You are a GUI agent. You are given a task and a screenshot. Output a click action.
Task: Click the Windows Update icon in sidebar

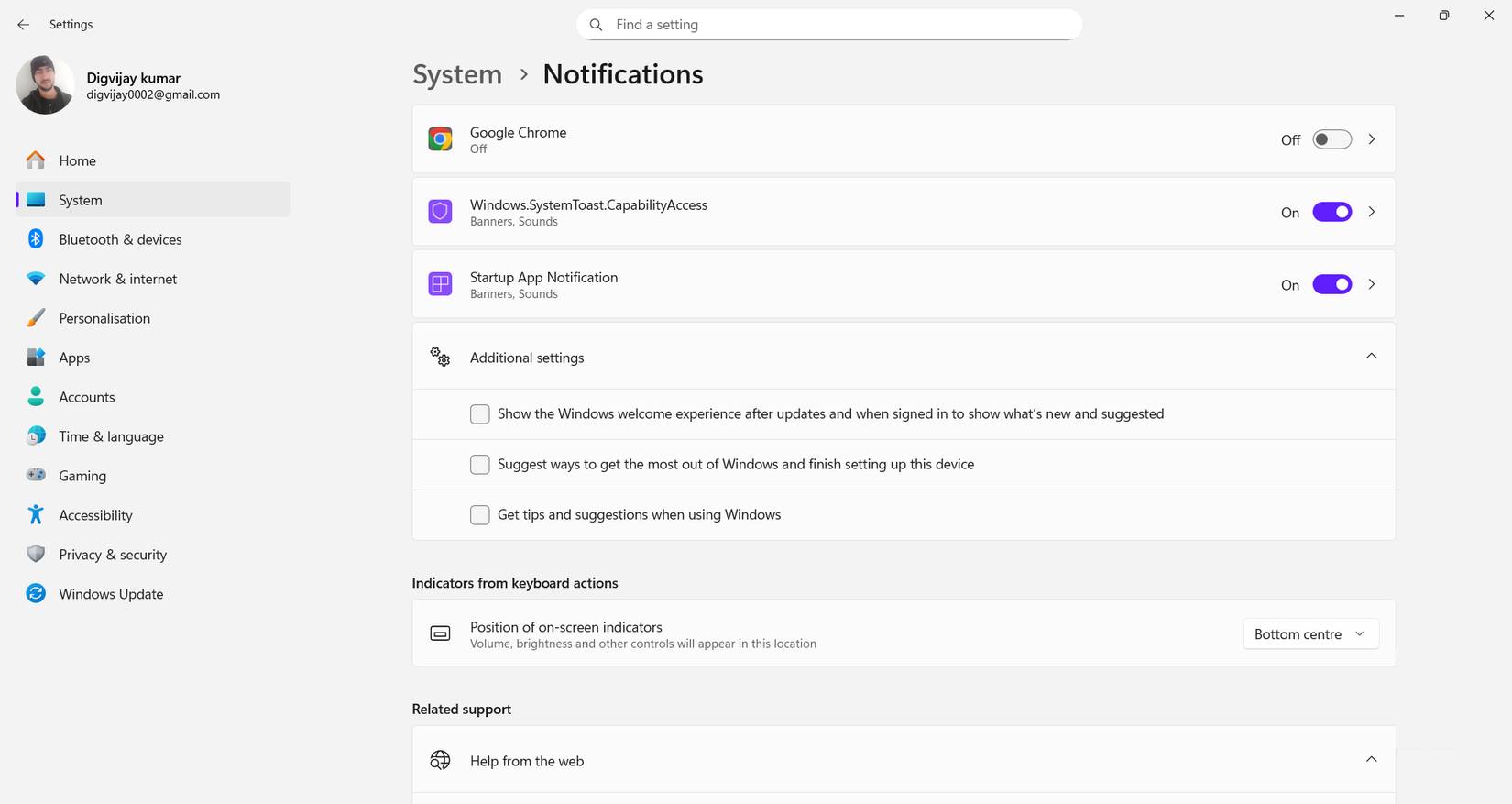tap(36, 594)
